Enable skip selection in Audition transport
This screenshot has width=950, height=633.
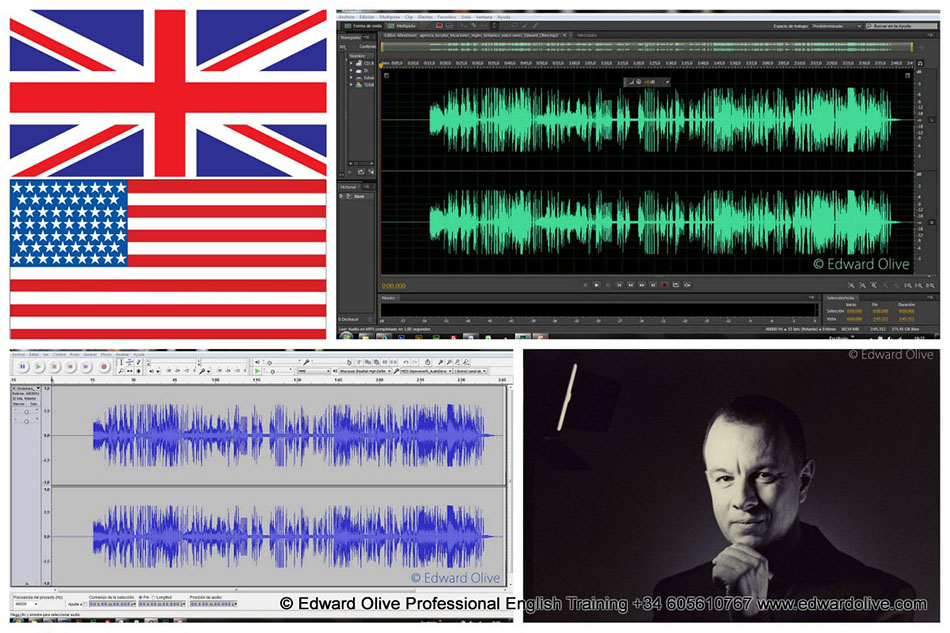tap(687, 285)
